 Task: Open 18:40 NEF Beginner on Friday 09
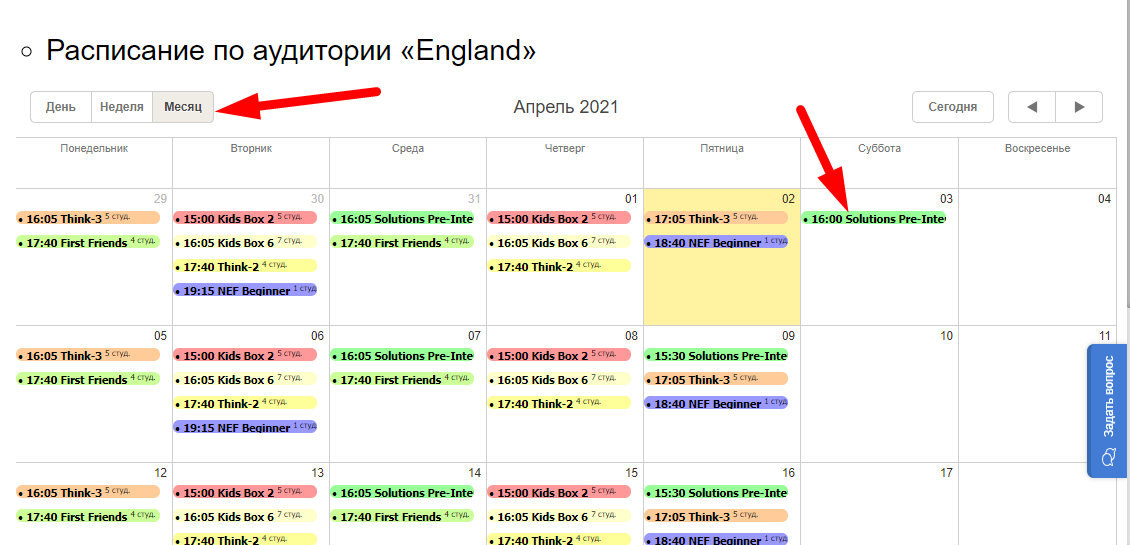[x=716, y=403]
